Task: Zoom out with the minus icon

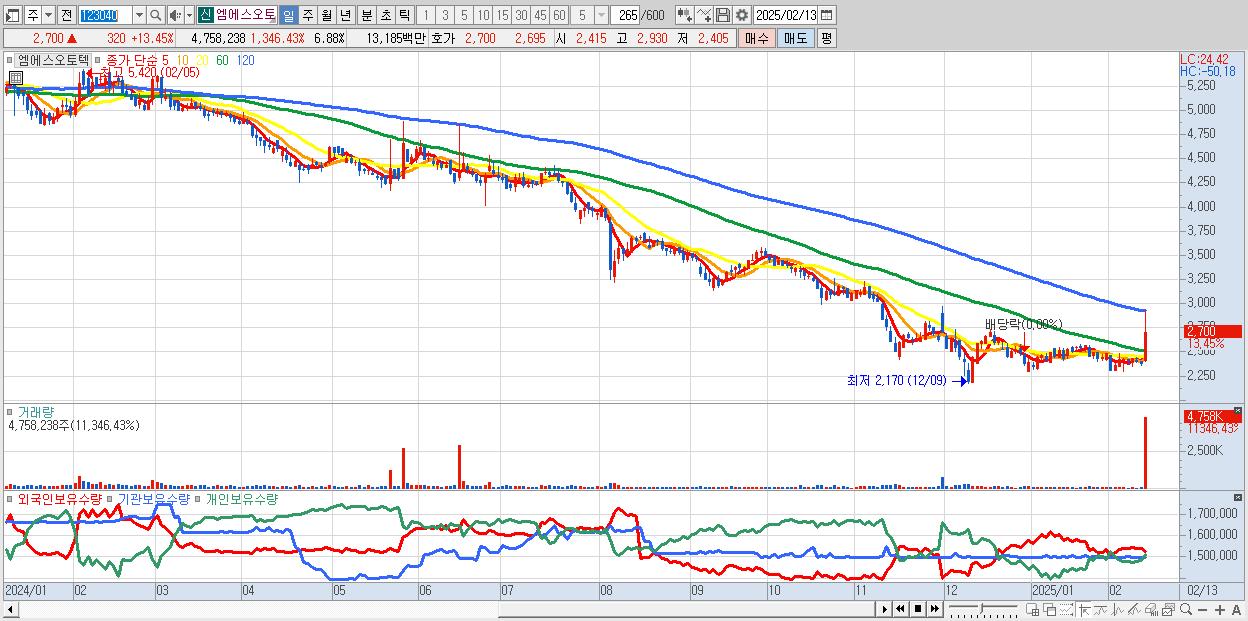Action: [1202, 610]
